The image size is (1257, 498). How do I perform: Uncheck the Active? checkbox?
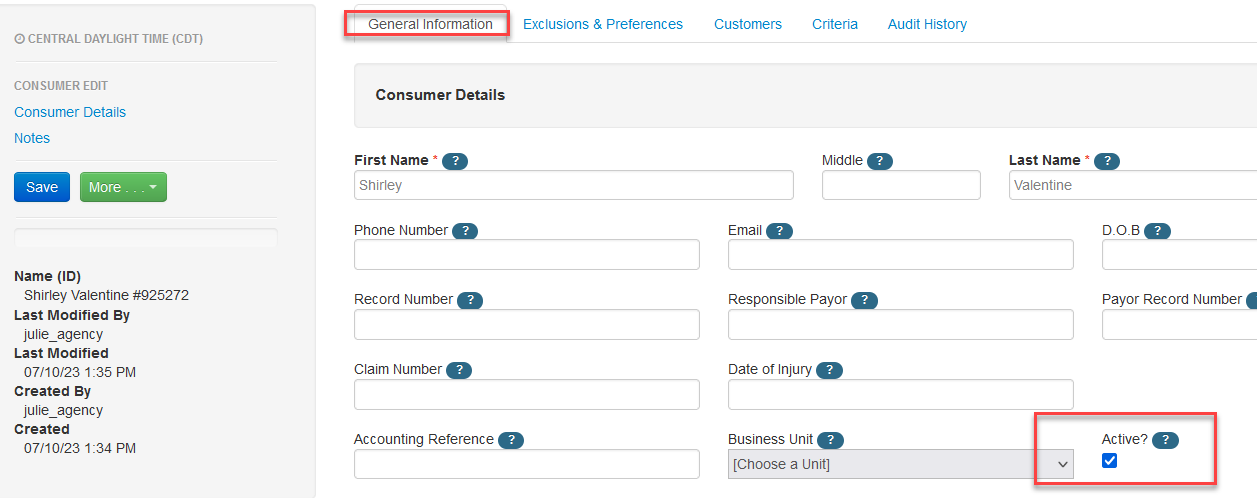1109,461
